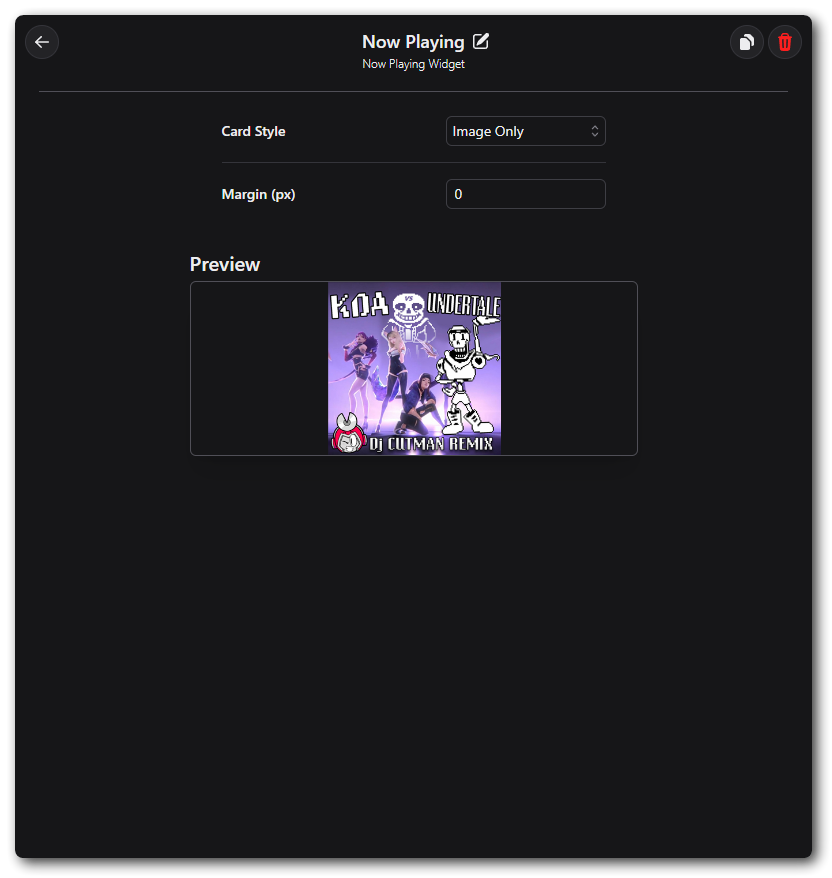Click the up-down chevron on Image Only selector
The image size is (832, 878).
click(x=594, y=131)
